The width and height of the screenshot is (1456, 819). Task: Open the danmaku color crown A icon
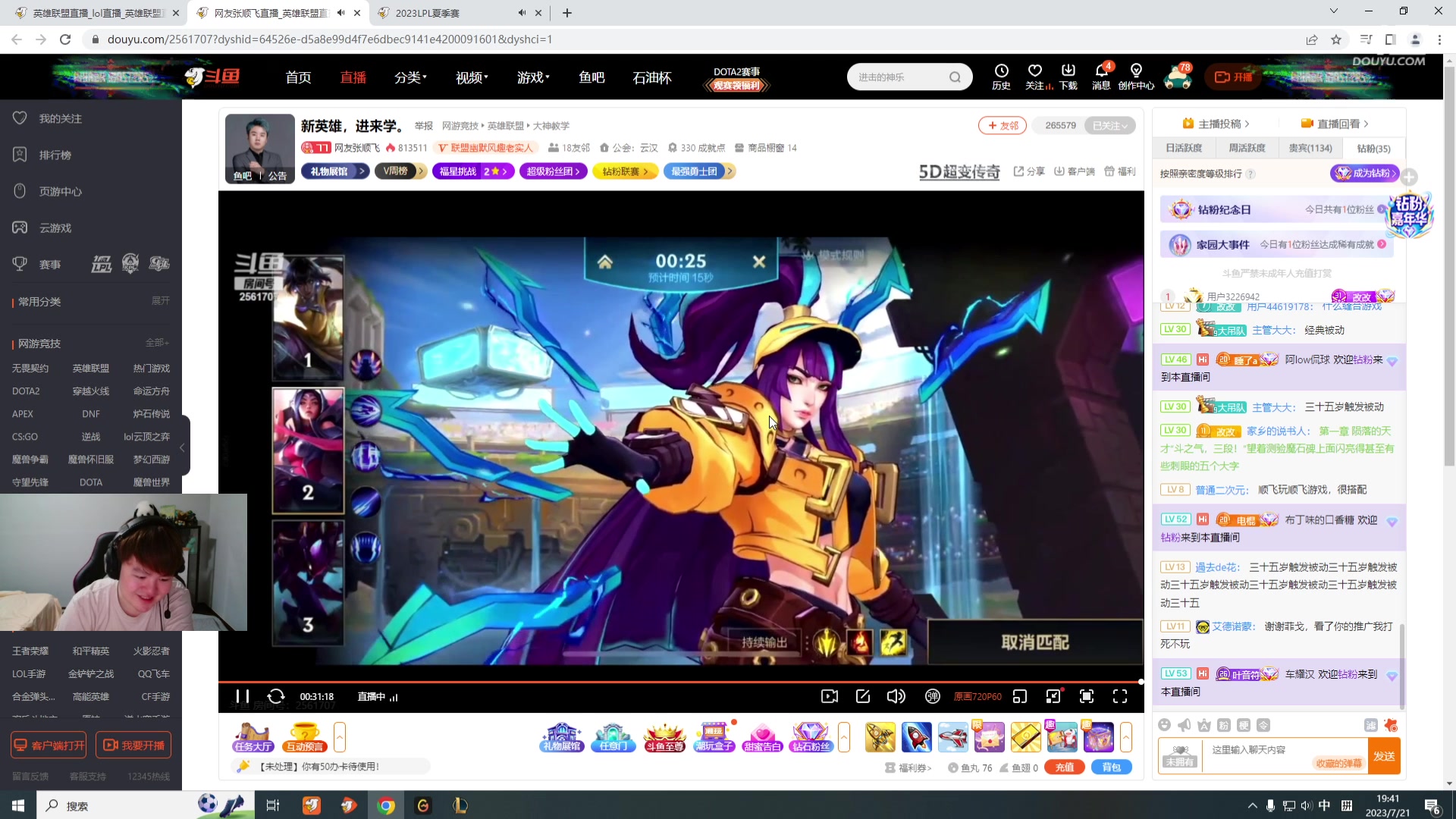tap(1204, 725)
